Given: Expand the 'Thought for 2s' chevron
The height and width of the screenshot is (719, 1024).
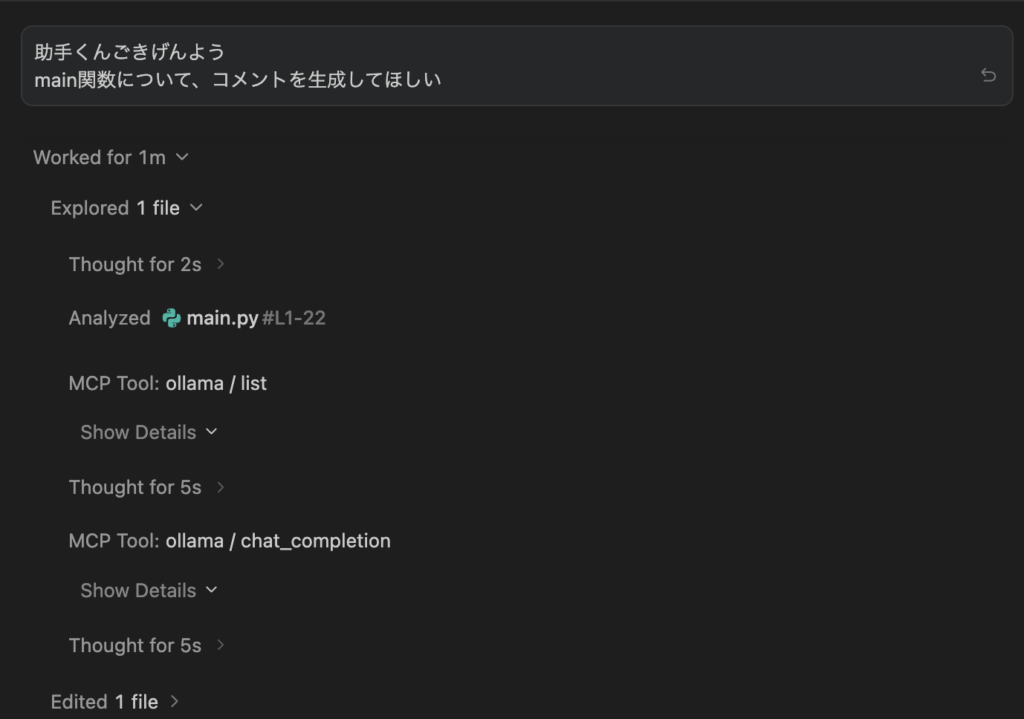Looking at the screenshot, I should [220, 265].
